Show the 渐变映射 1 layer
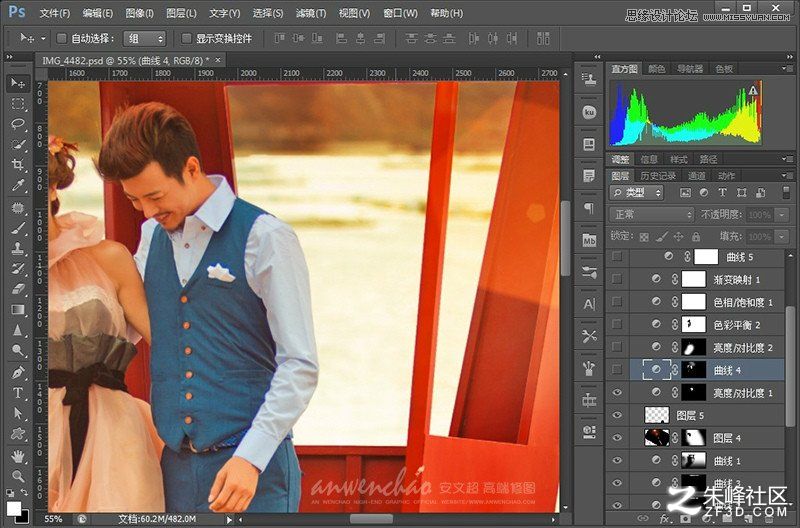The image size is (800, 528). [x=617, y=279]
